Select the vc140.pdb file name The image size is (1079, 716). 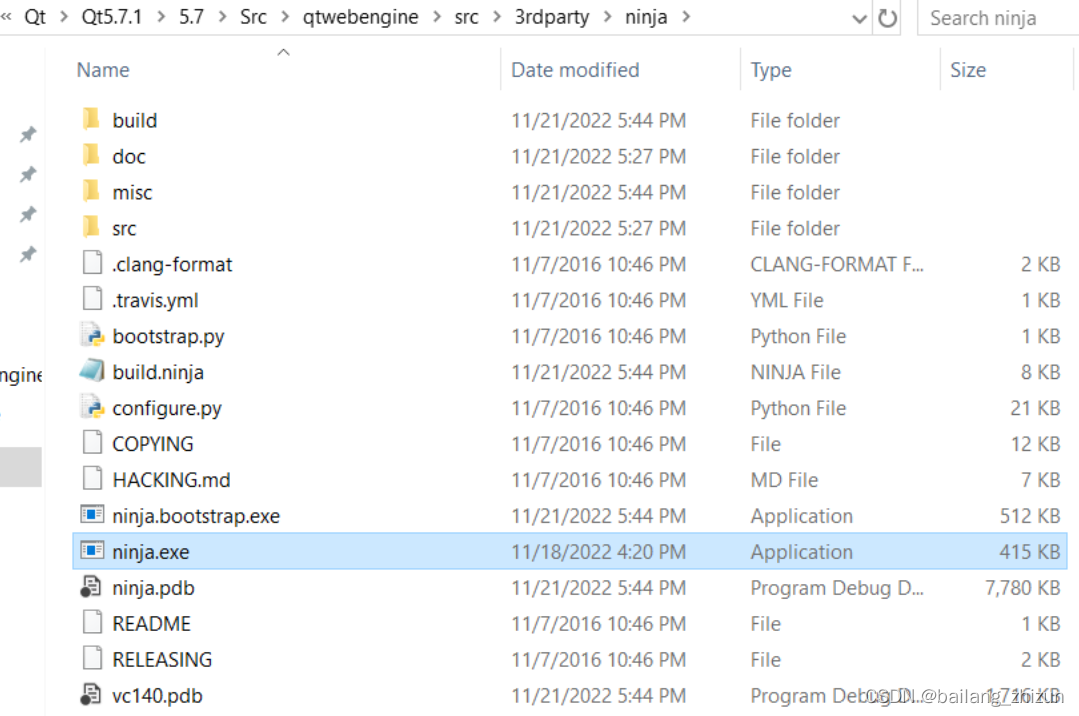158,695
